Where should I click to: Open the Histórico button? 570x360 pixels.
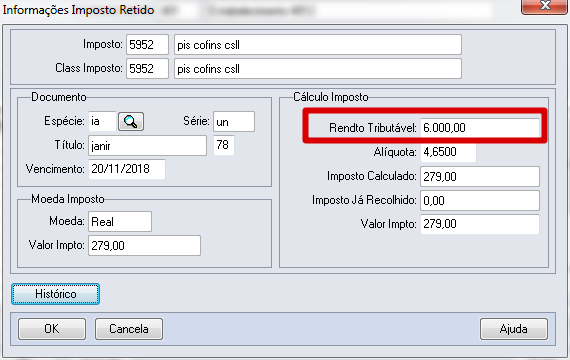55,294
